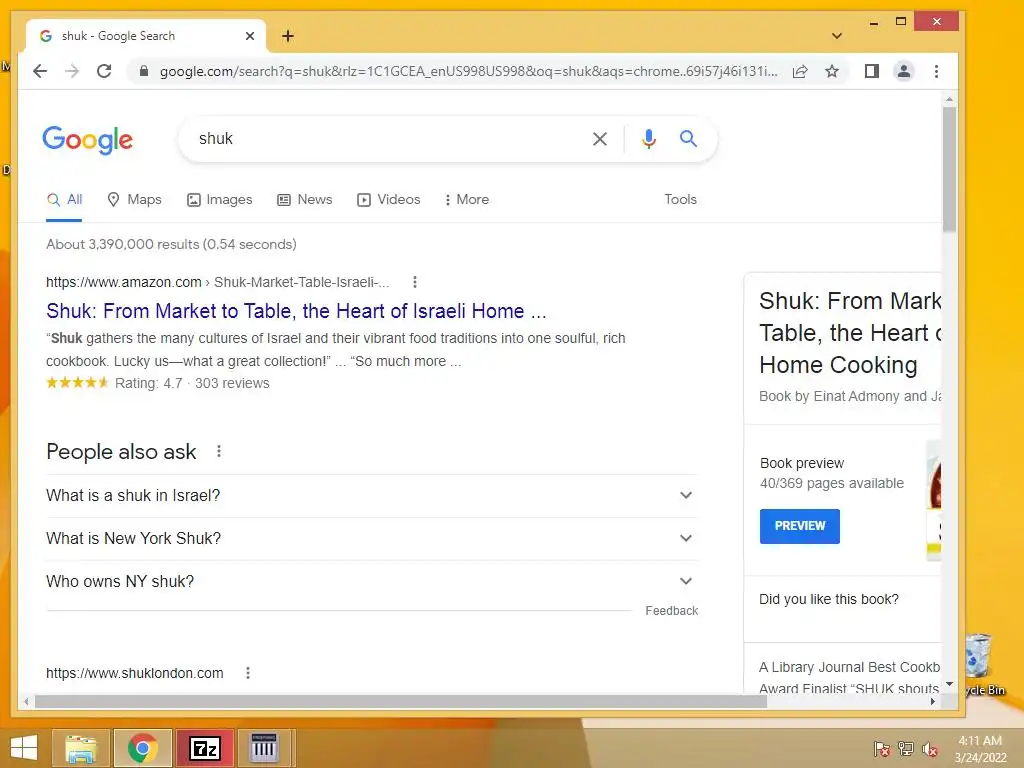Viewport: 1024px width, 768px height.
Task: Open Chrome three-dot menu
Action: [x=936, y=71]
